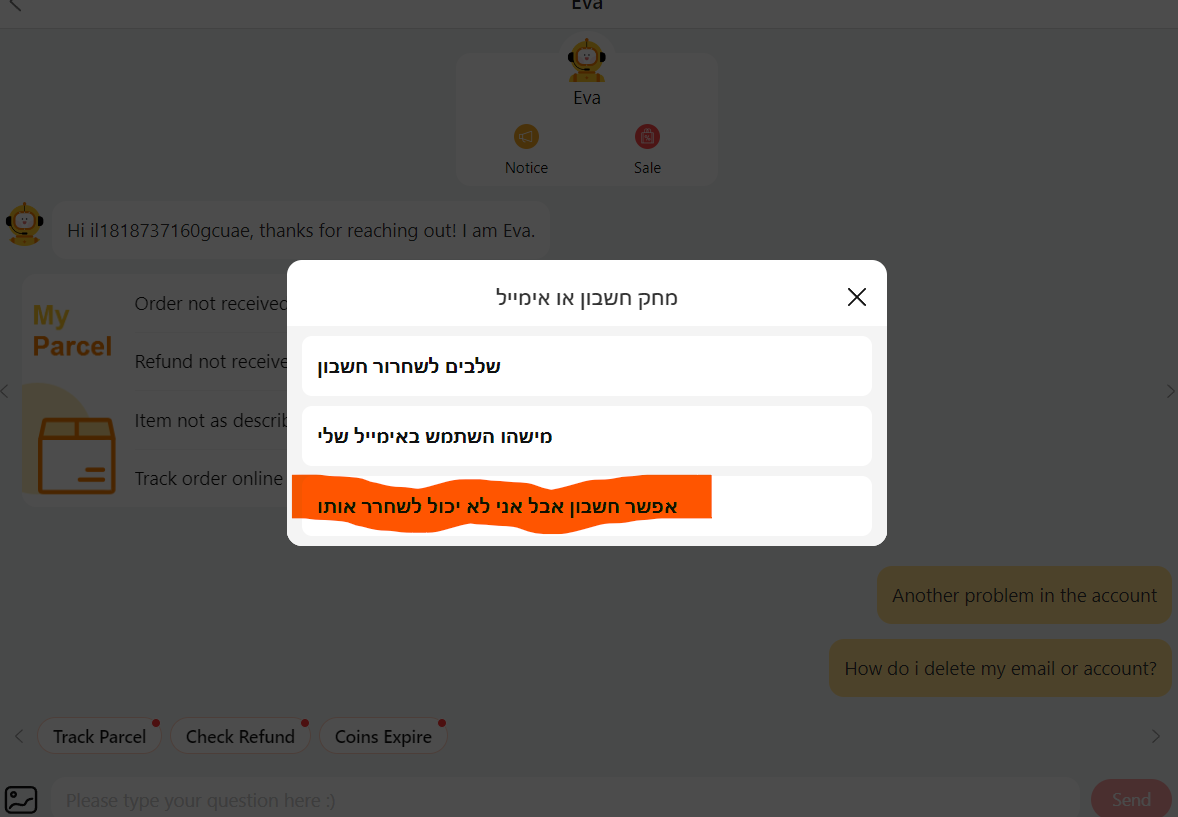Viewport: 1178px width, 817px height.
Task: Select 'Item not as described' in My Parcel
Action: click(211, 420)
